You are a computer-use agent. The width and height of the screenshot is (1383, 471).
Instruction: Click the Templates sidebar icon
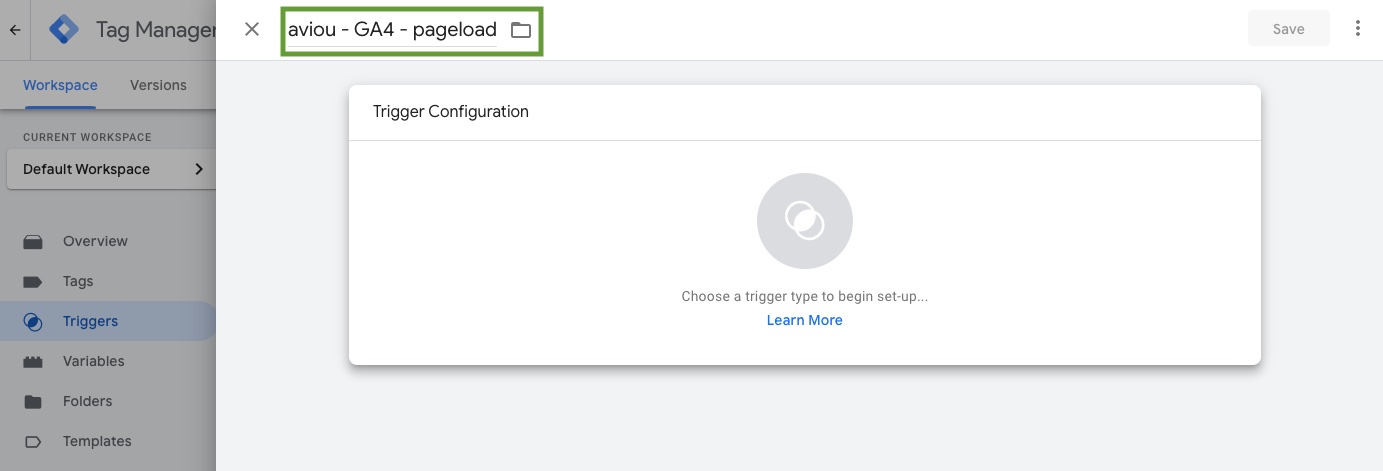click(x=33, y=441)
